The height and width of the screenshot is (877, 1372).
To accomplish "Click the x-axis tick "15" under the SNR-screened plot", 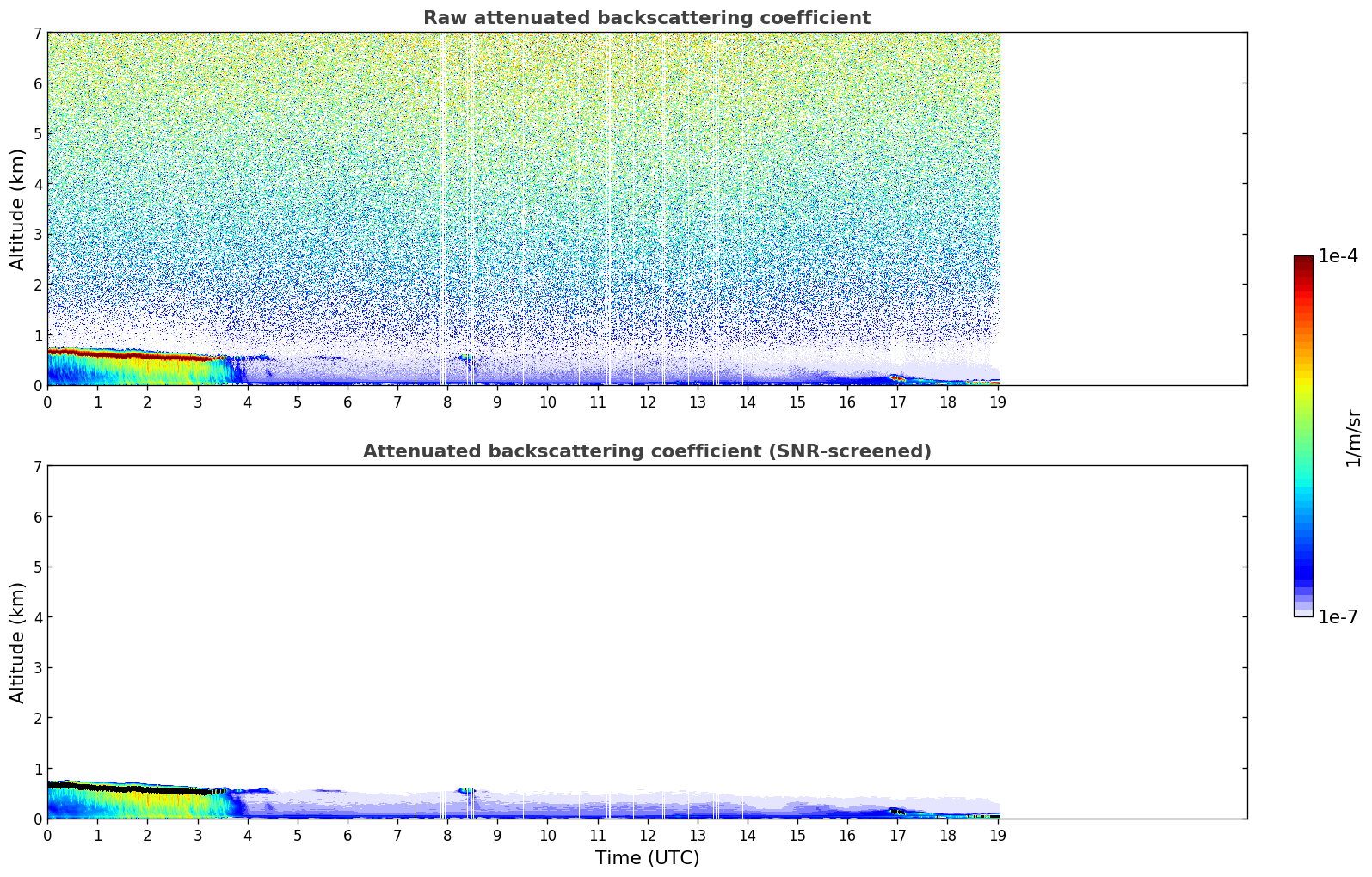I will point(797,835).
